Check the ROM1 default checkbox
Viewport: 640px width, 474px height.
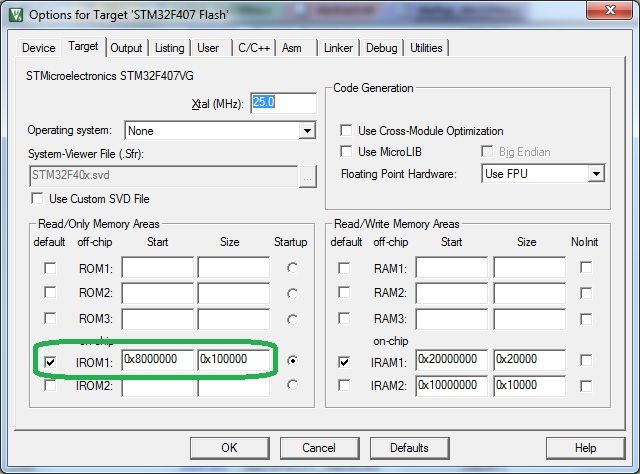pyautogui.click(x=50, y=268)
